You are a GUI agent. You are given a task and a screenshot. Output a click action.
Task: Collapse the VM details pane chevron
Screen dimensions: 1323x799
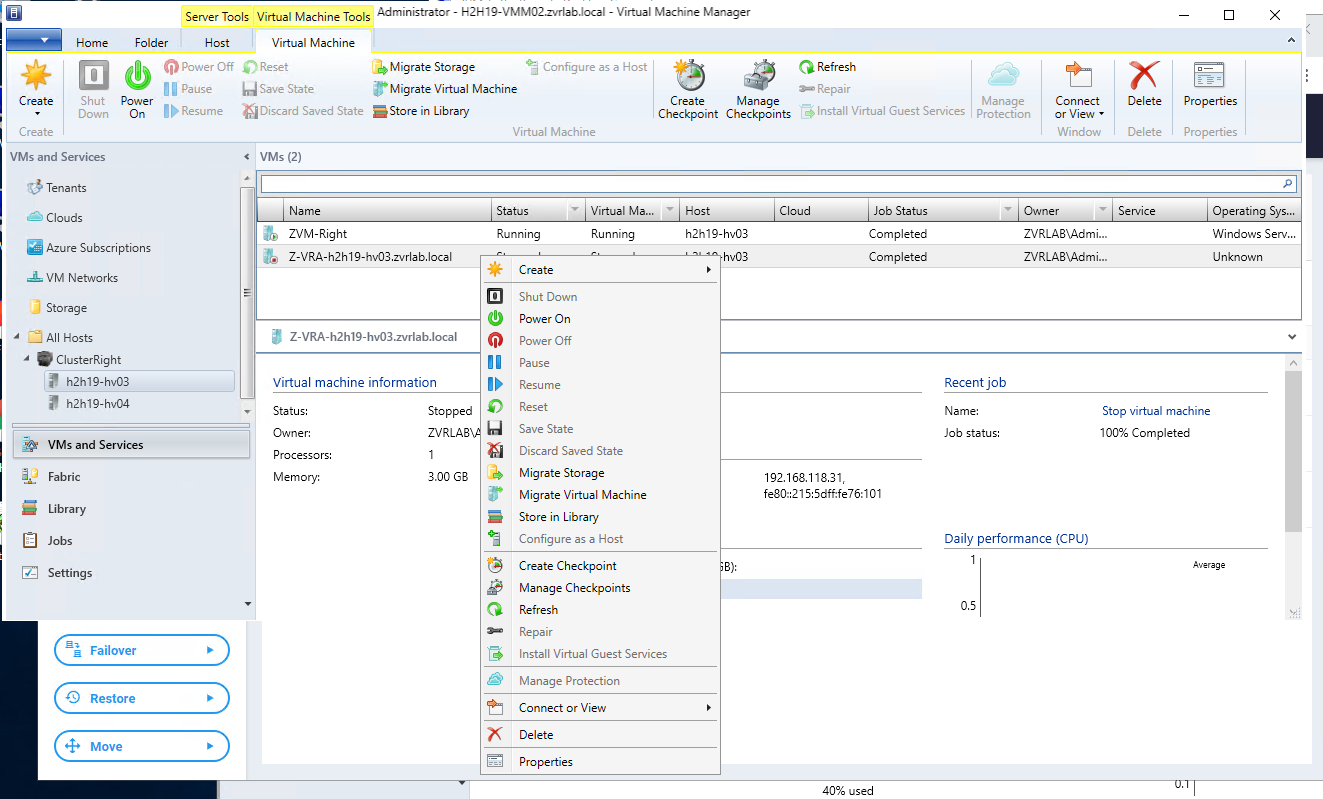1292,337
